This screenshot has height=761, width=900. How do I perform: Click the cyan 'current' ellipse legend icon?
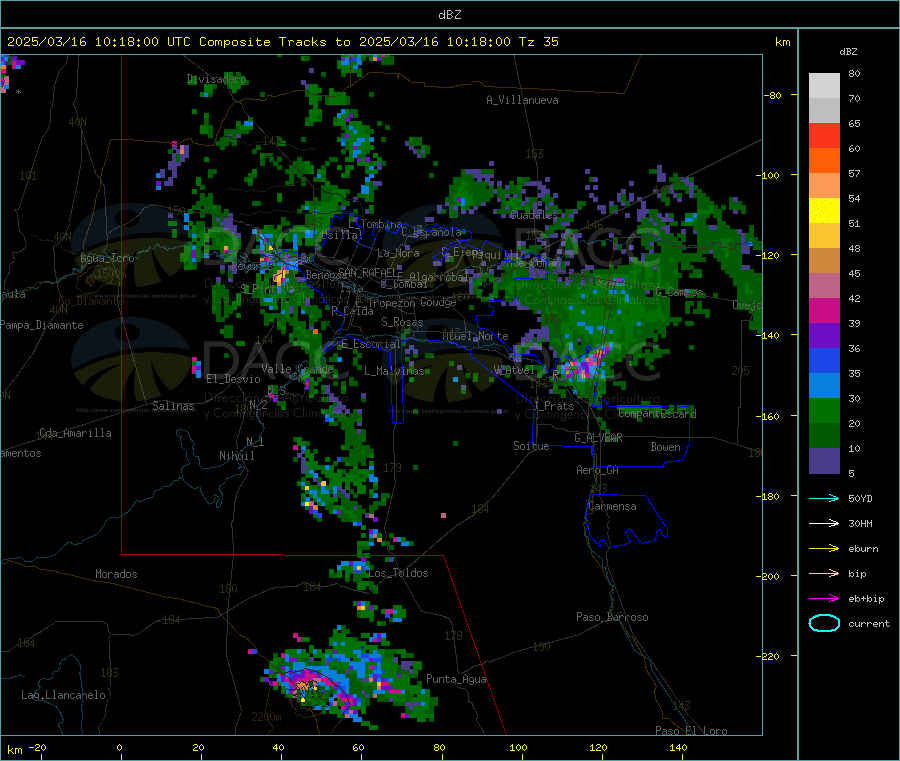point(824,623)
